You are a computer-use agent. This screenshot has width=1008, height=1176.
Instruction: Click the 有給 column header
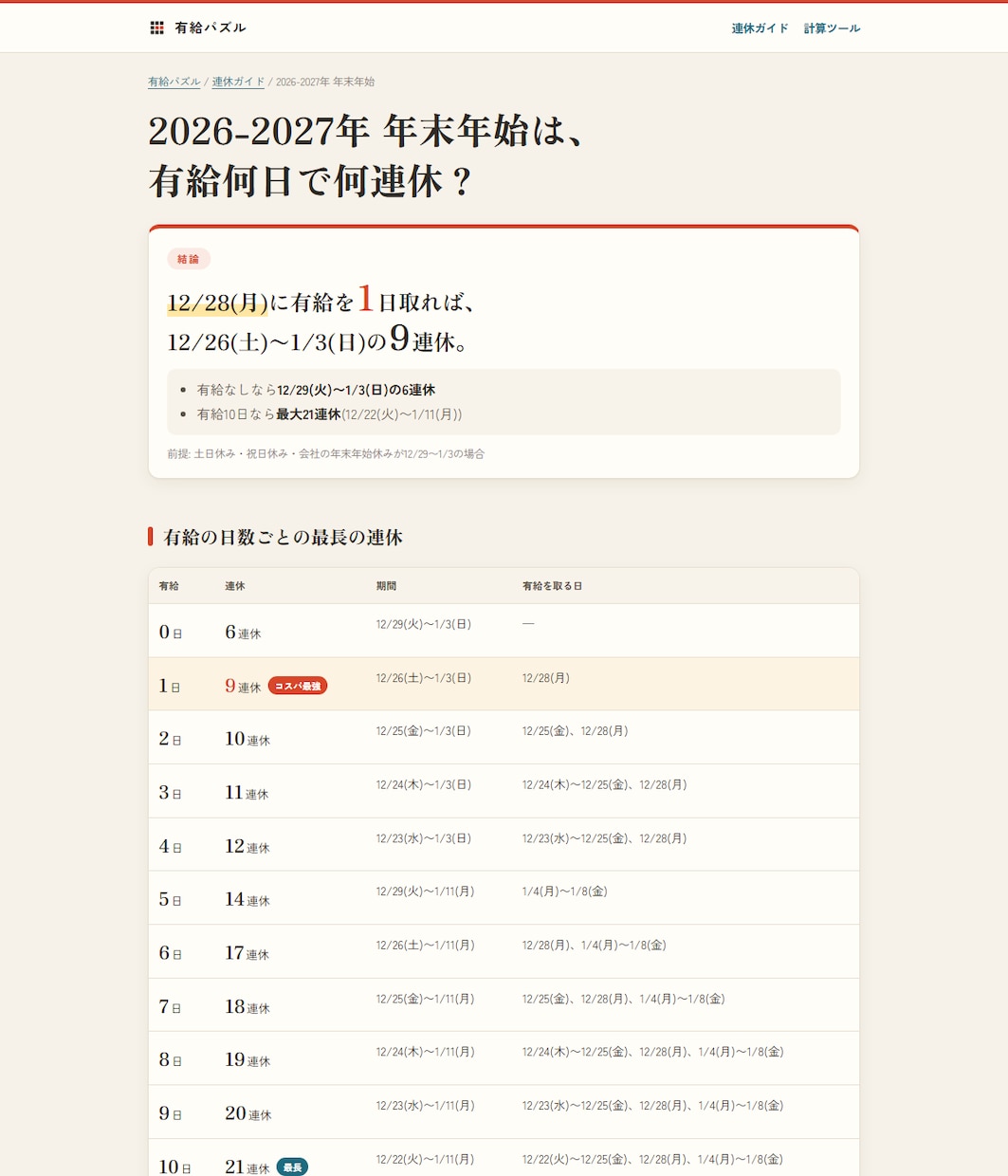[169, 586]
